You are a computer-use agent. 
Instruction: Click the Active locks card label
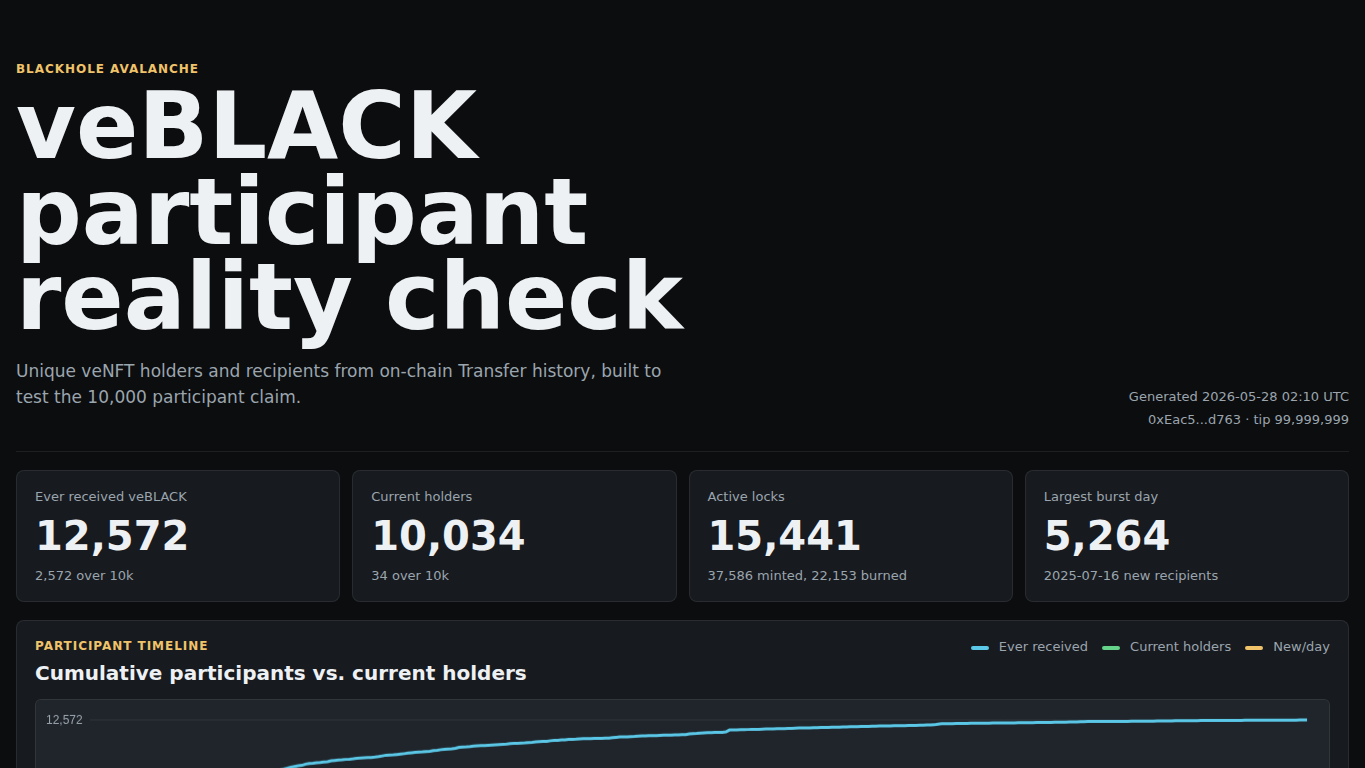(746, 497)
